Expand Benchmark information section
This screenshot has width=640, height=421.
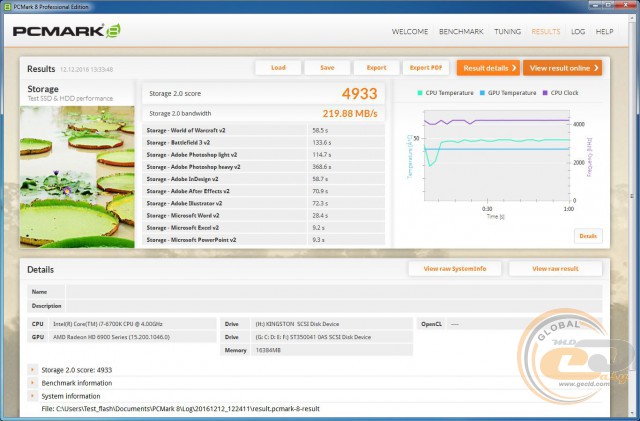tap(33, 383)
